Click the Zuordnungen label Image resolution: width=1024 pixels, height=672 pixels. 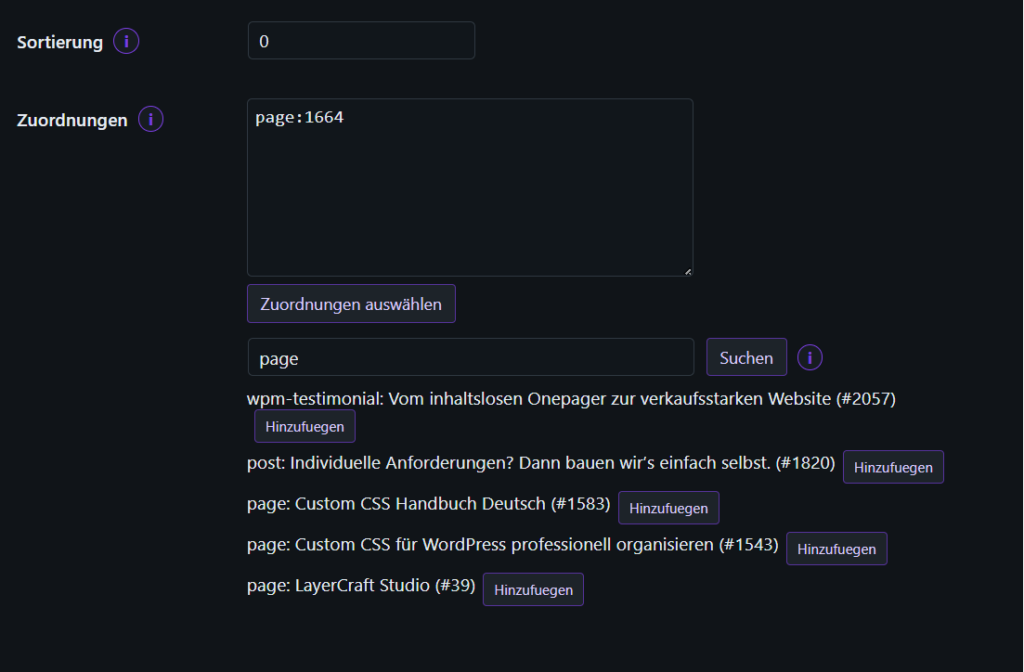point(72,121)
